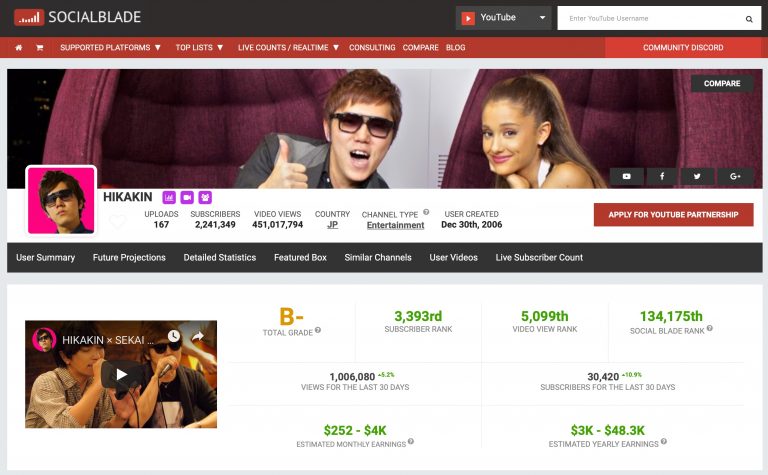
Task: Expand Live Counts / Realtime menu
Action: click(x=288, y=48)
